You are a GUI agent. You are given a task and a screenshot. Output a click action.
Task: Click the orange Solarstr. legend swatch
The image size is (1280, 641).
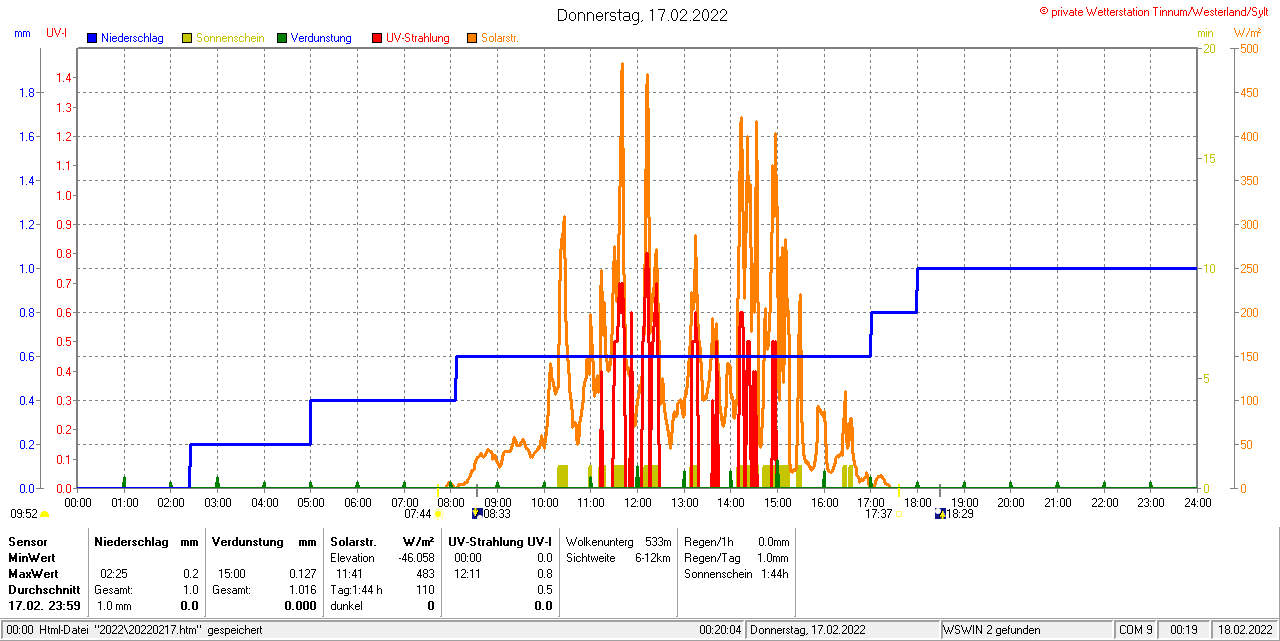tap(472, 38)
